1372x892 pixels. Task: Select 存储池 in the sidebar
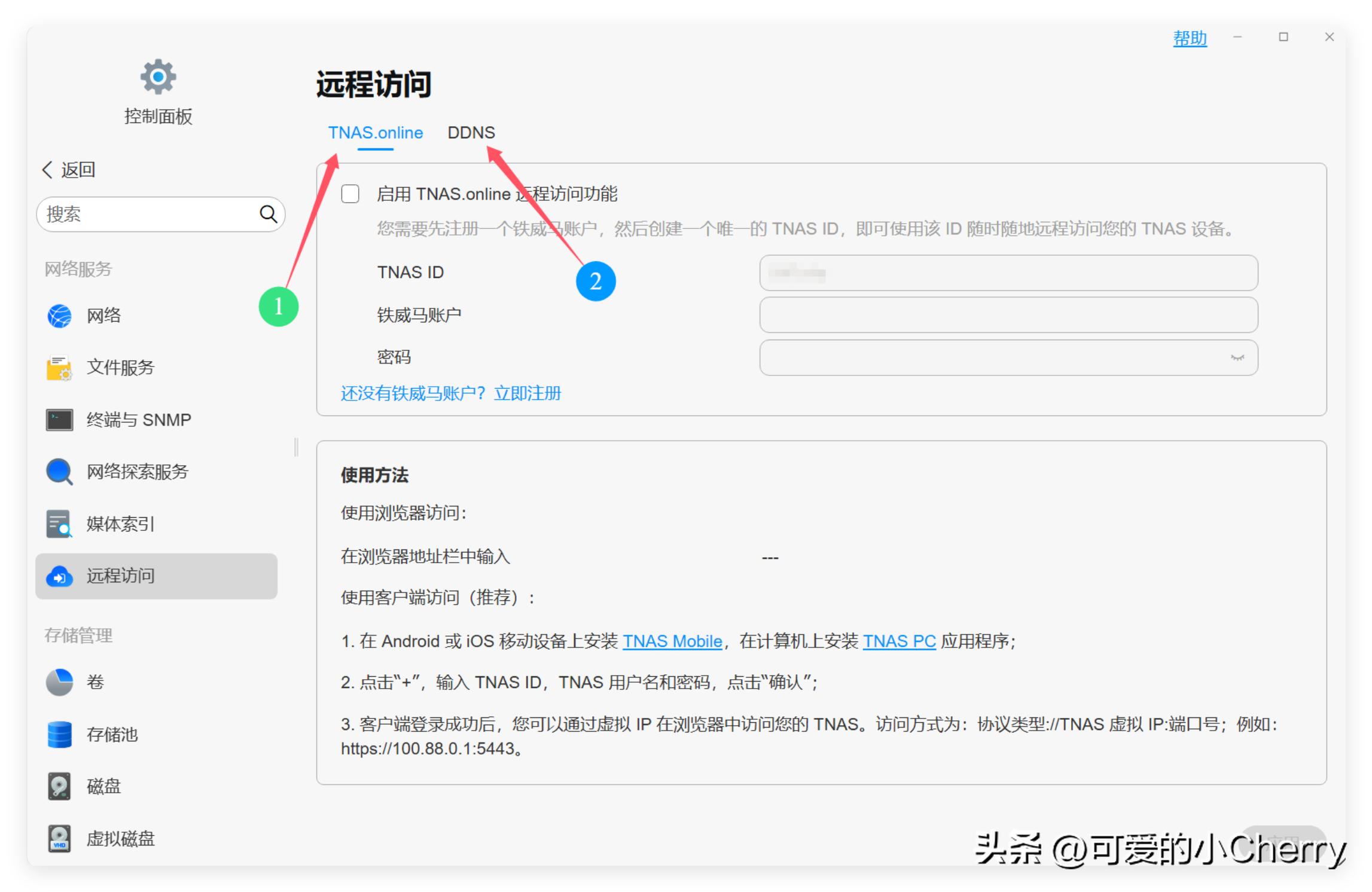(156, 734)
